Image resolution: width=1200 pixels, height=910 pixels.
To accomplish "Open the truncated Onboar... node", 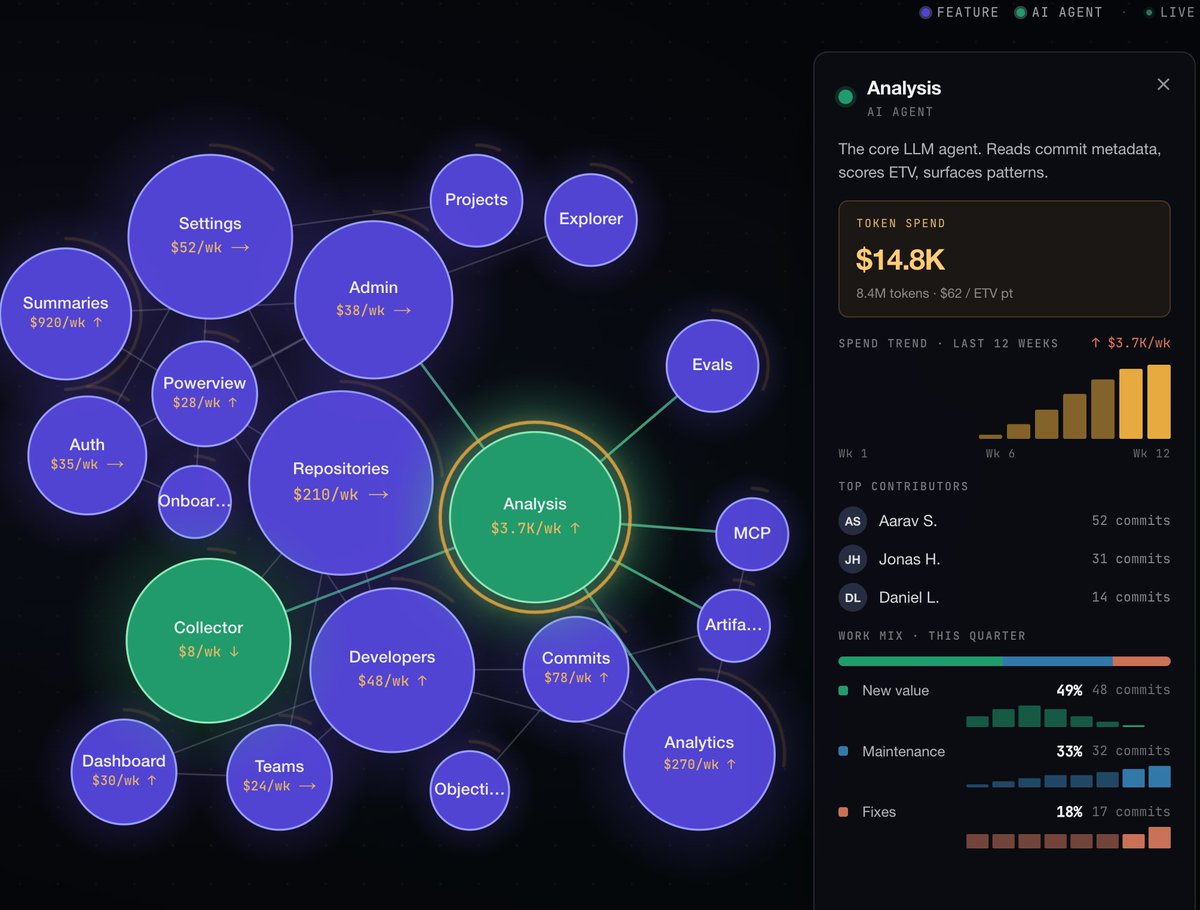I will click(x=195, y=501).
